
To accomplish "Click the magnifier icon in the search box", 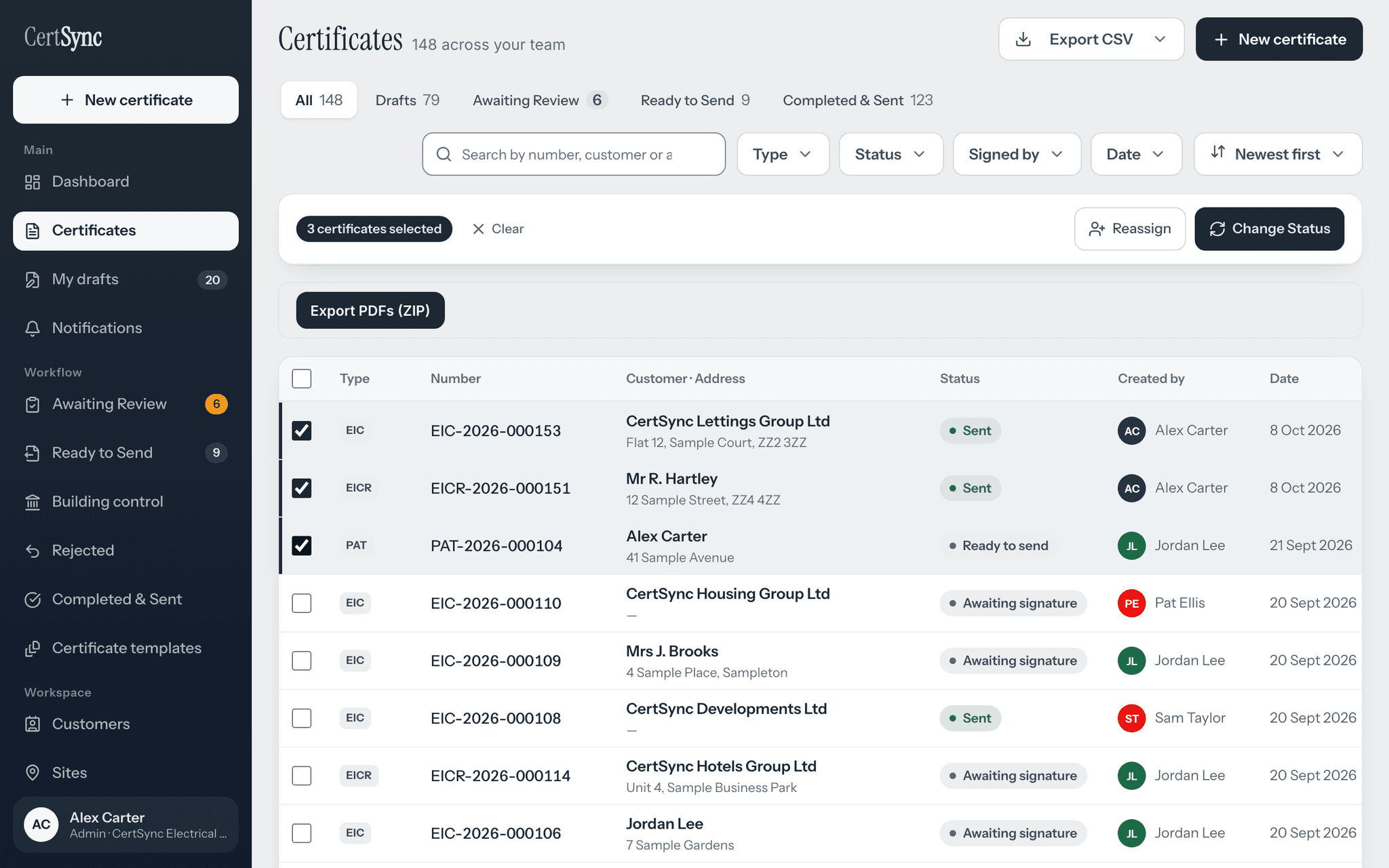I will coord(444,155).
